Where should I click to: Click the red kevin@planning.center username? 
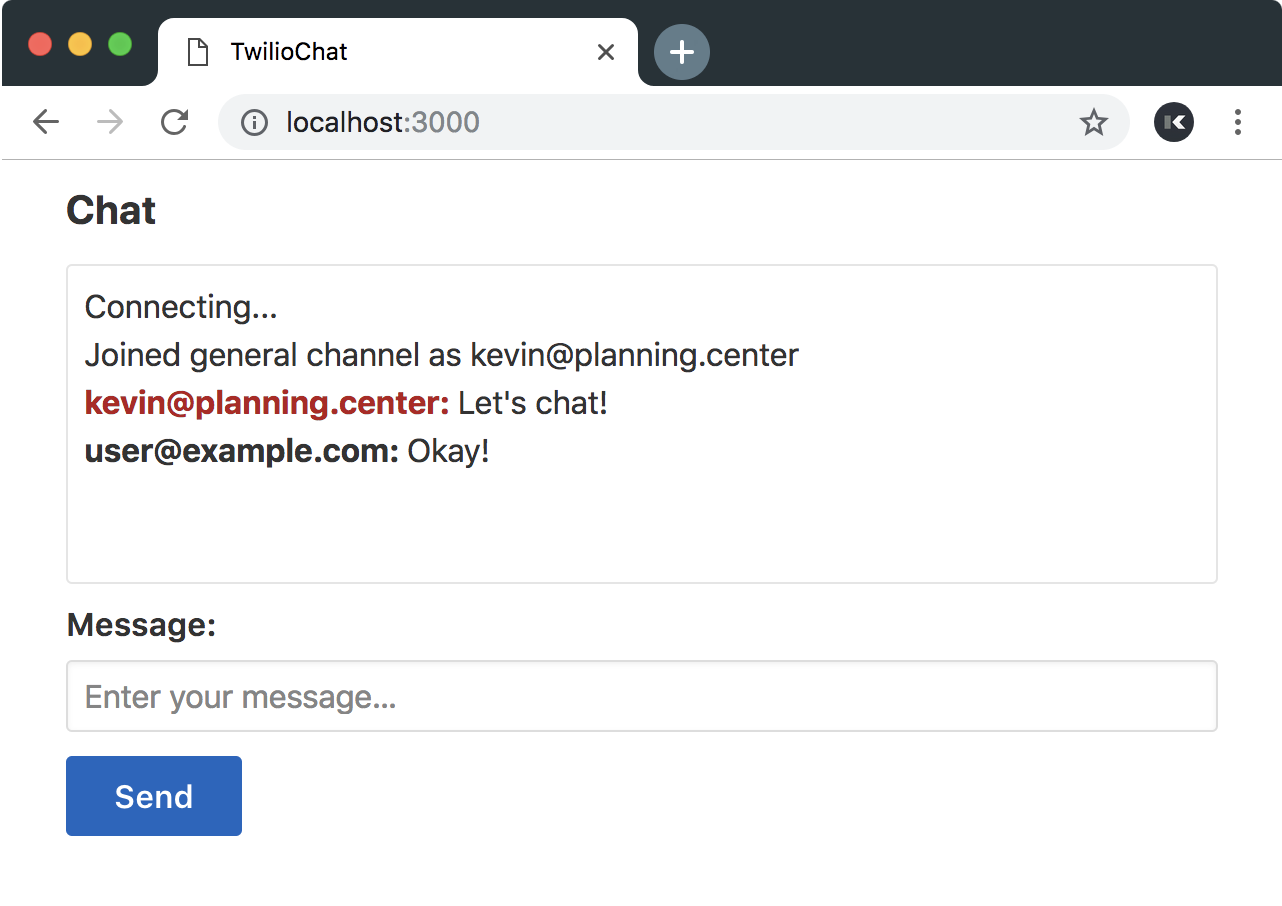coord(267,403)
